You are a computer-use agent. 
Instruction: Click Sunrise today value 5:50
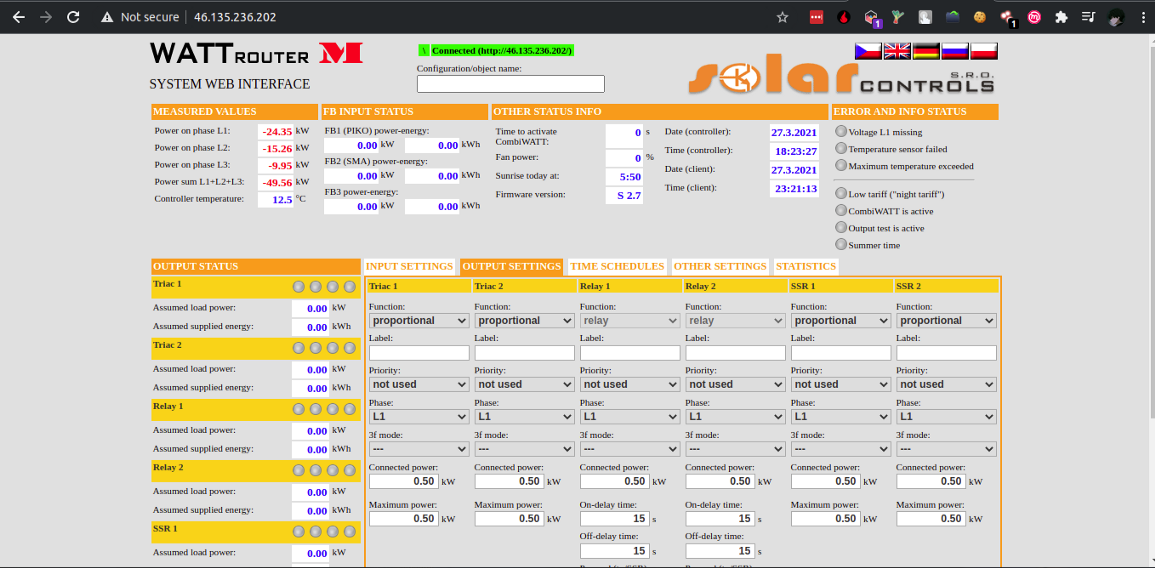pyautogui.click(x=625, y=177)
